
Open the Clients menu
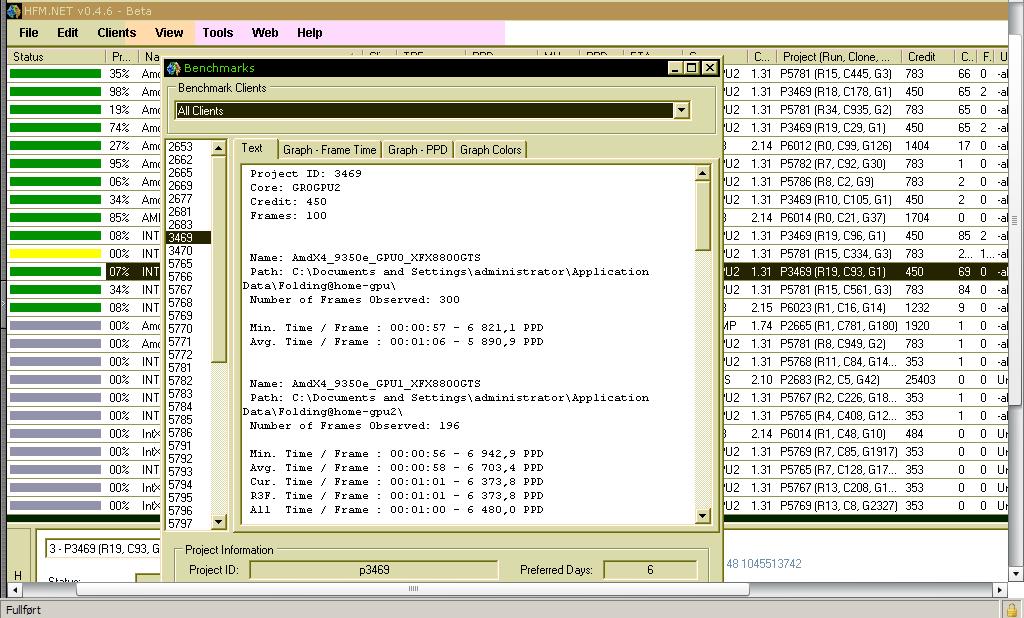coord(116,33)
